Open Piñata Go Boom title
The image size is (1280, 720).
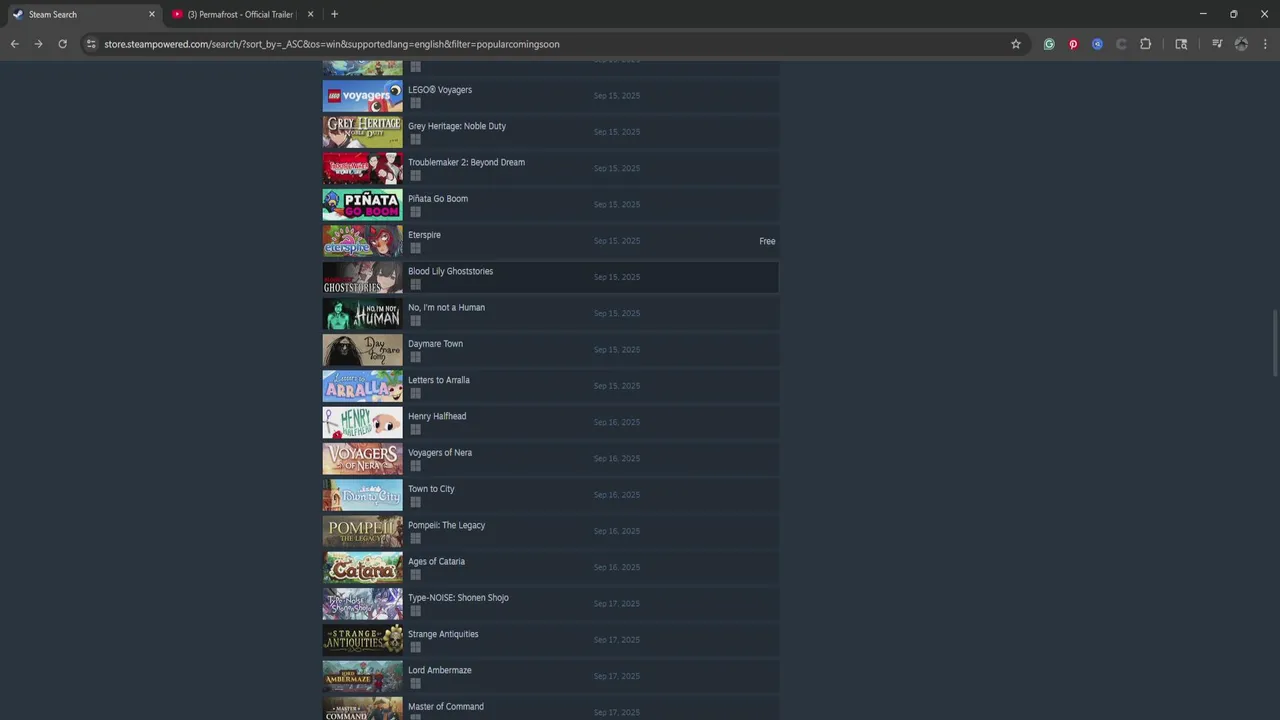pos(438,198)
